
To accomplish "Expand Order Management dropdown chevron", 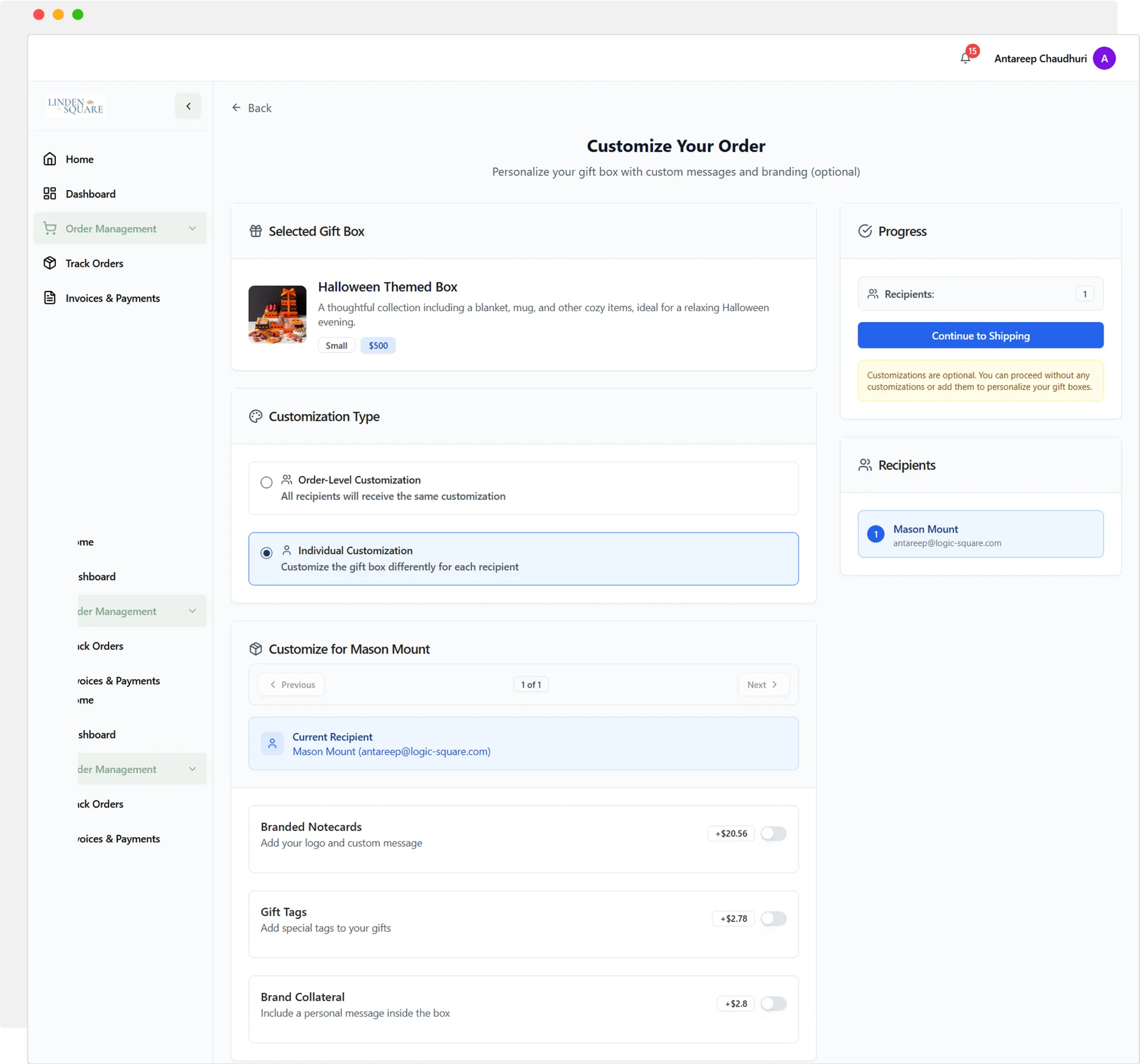I will pyautogui.click(x=192, y=229).
